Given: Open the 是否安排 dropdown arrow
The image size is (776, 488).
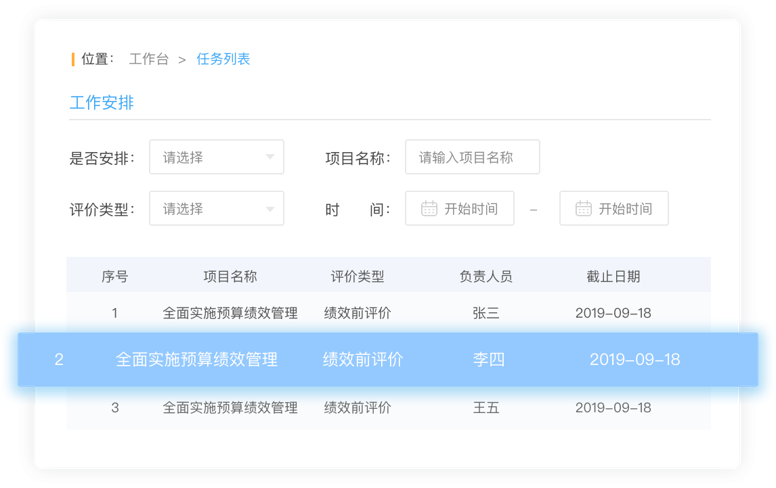Looking at the screenshot, I should (x=270, y=157).
